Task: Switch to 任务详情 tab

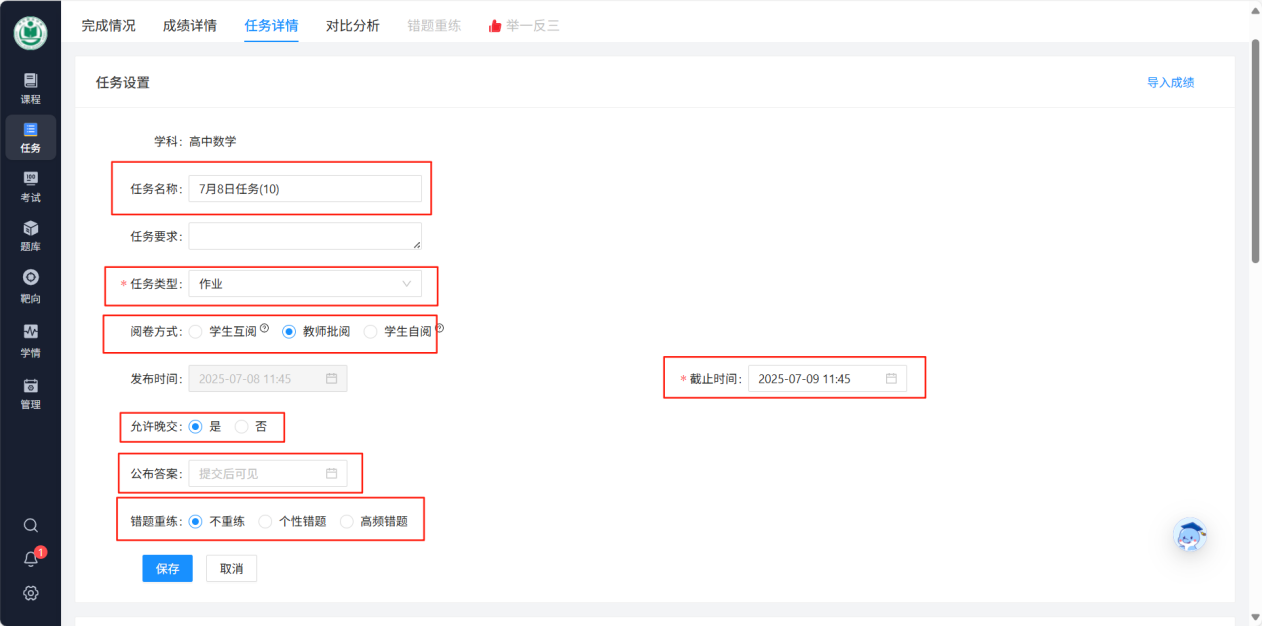Action: click(x=271, y=26)
